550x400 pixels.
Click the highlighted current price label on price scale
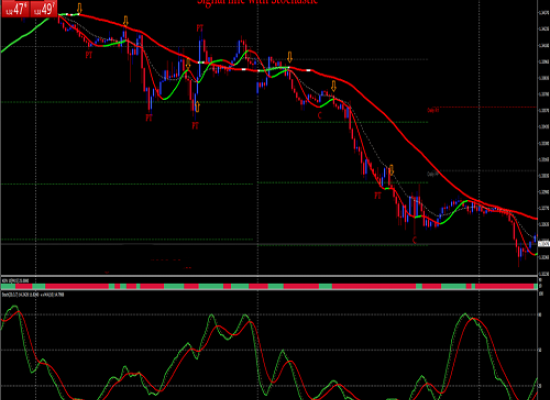(544, 244)
